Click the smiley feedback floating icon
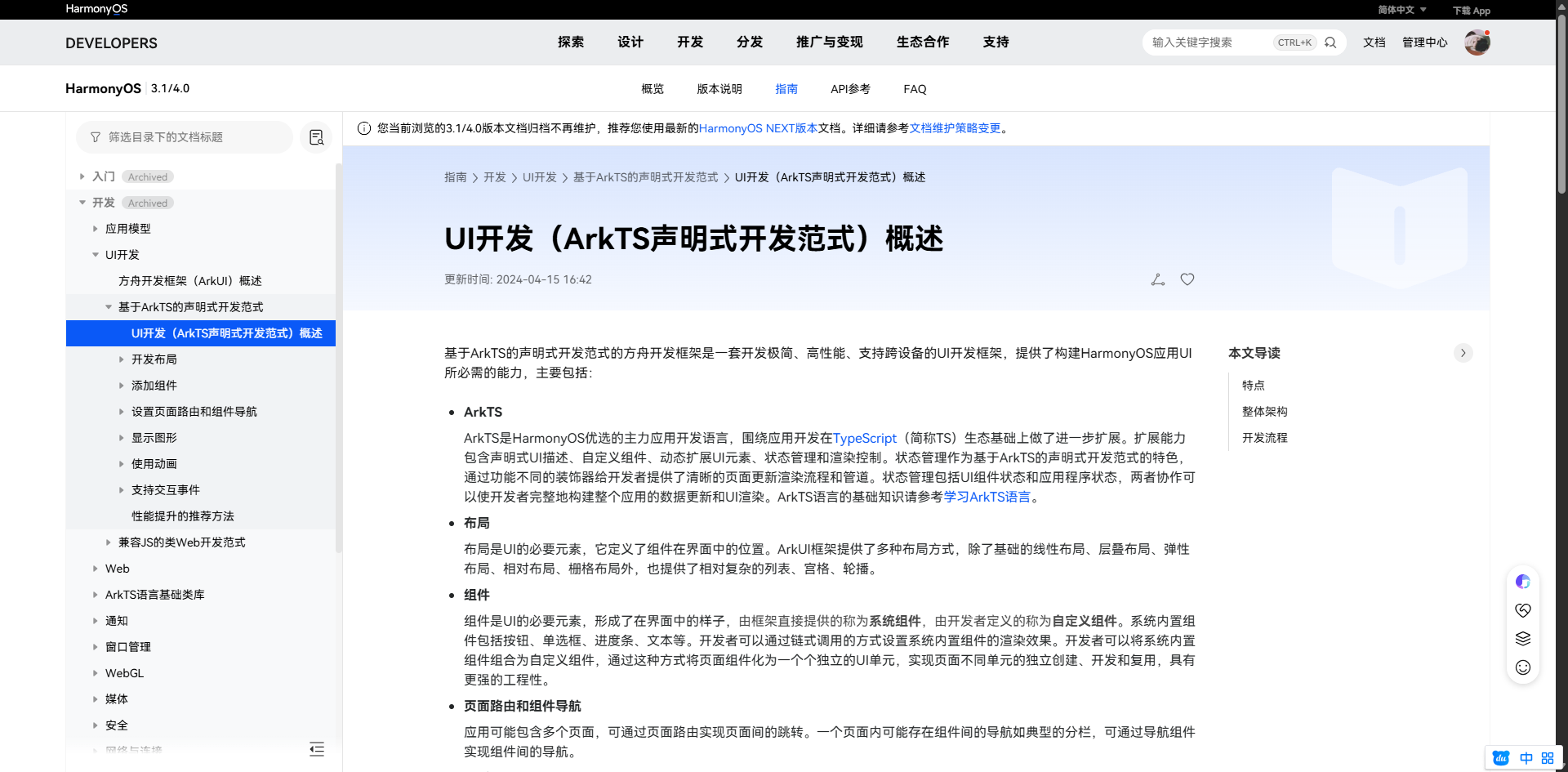The image size is (1568, 772). (x=1523, y=667)
